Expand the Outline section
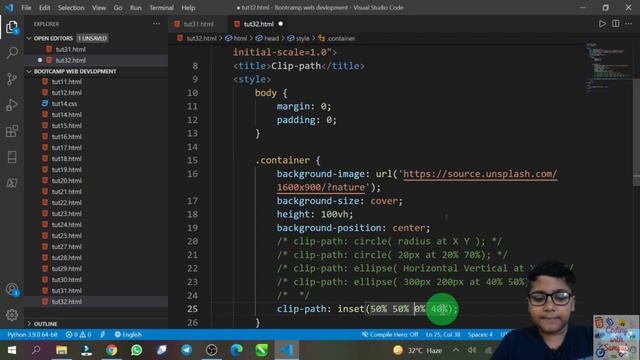Image resolution: width=640 pixels, height=360 pixels. [45, 324]
